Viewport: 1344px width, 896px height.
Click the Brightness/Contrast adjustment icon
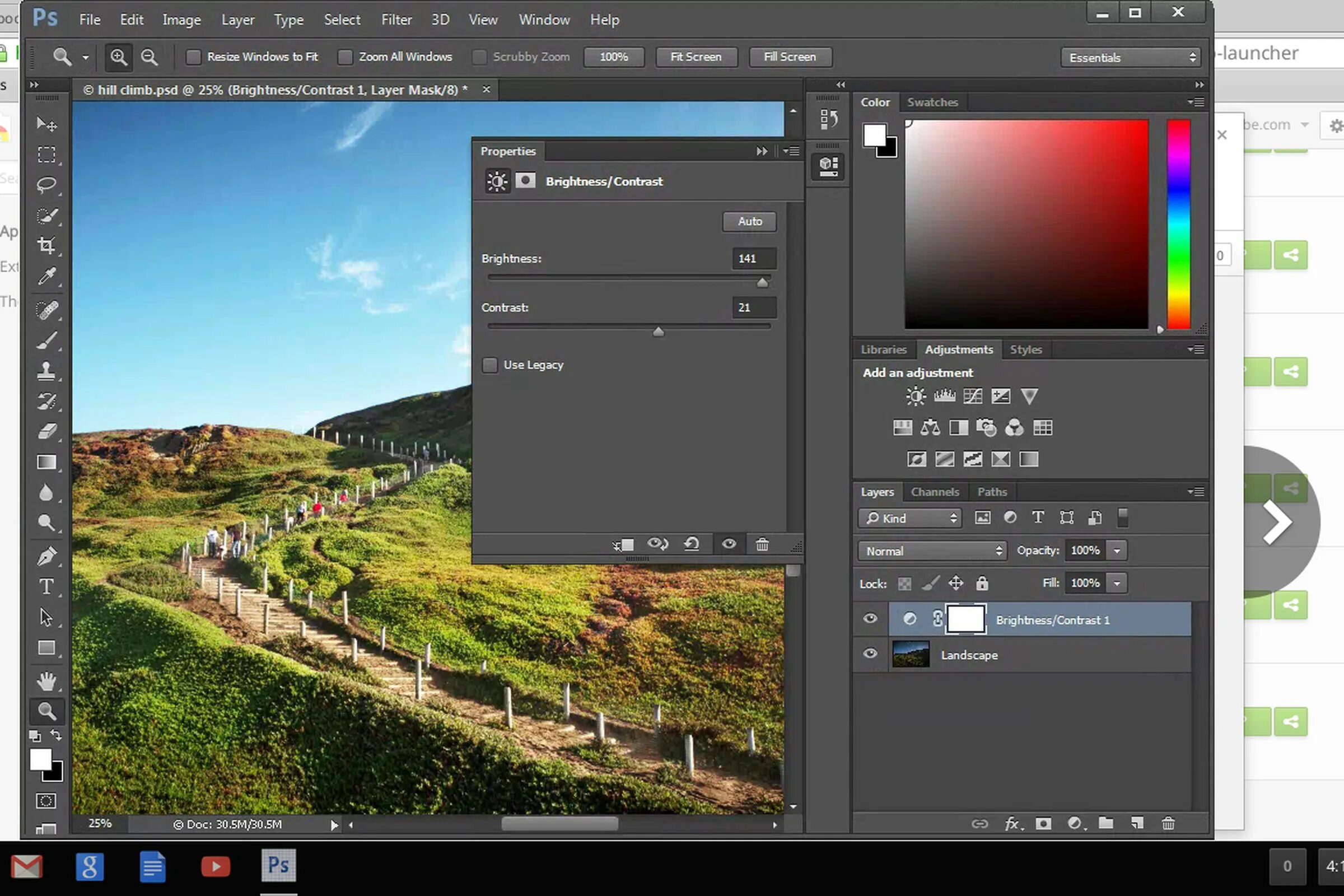915,395
